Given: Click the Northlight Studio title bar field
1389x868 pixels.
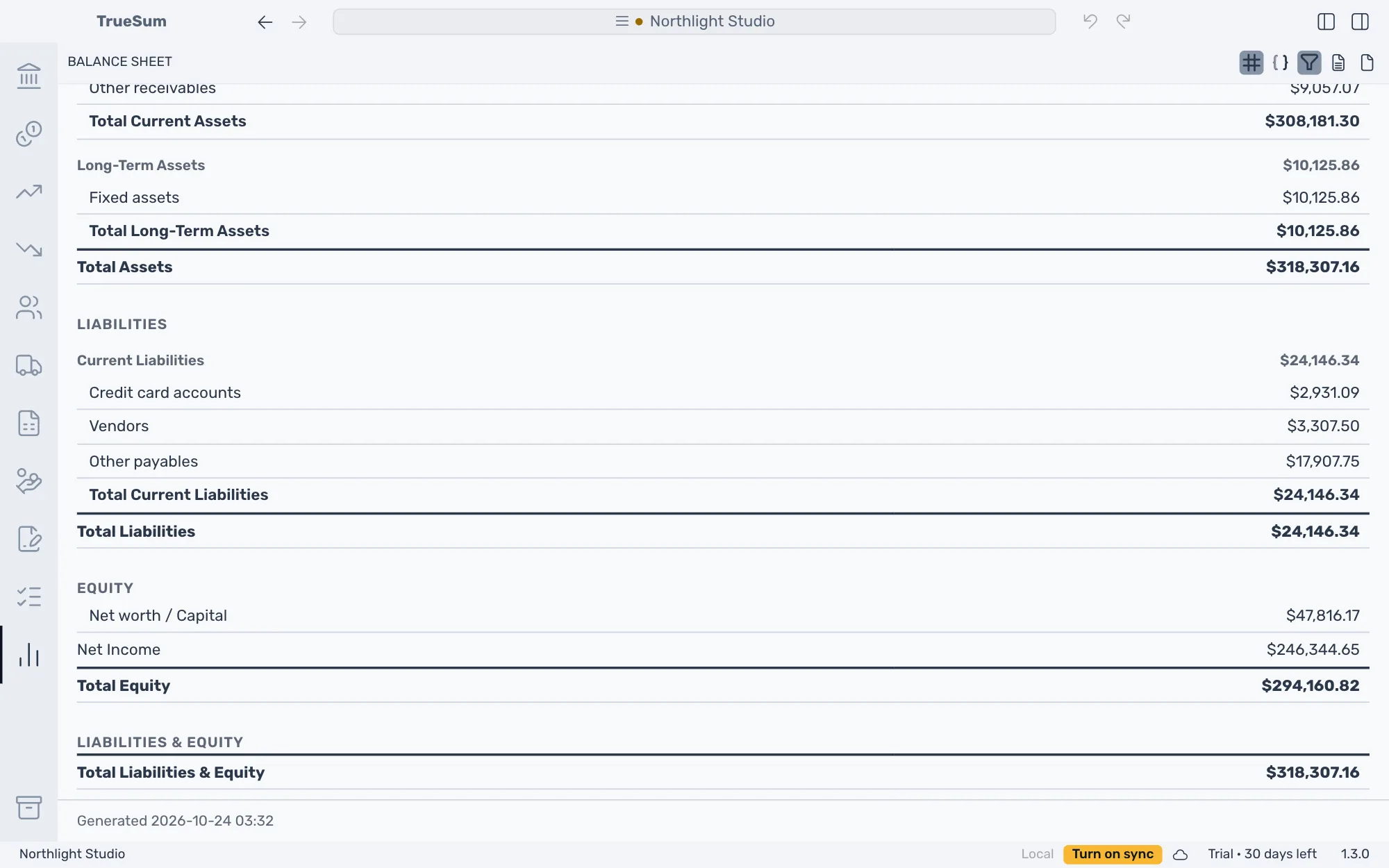Looking at the screenshot, I should coord(694,22).
